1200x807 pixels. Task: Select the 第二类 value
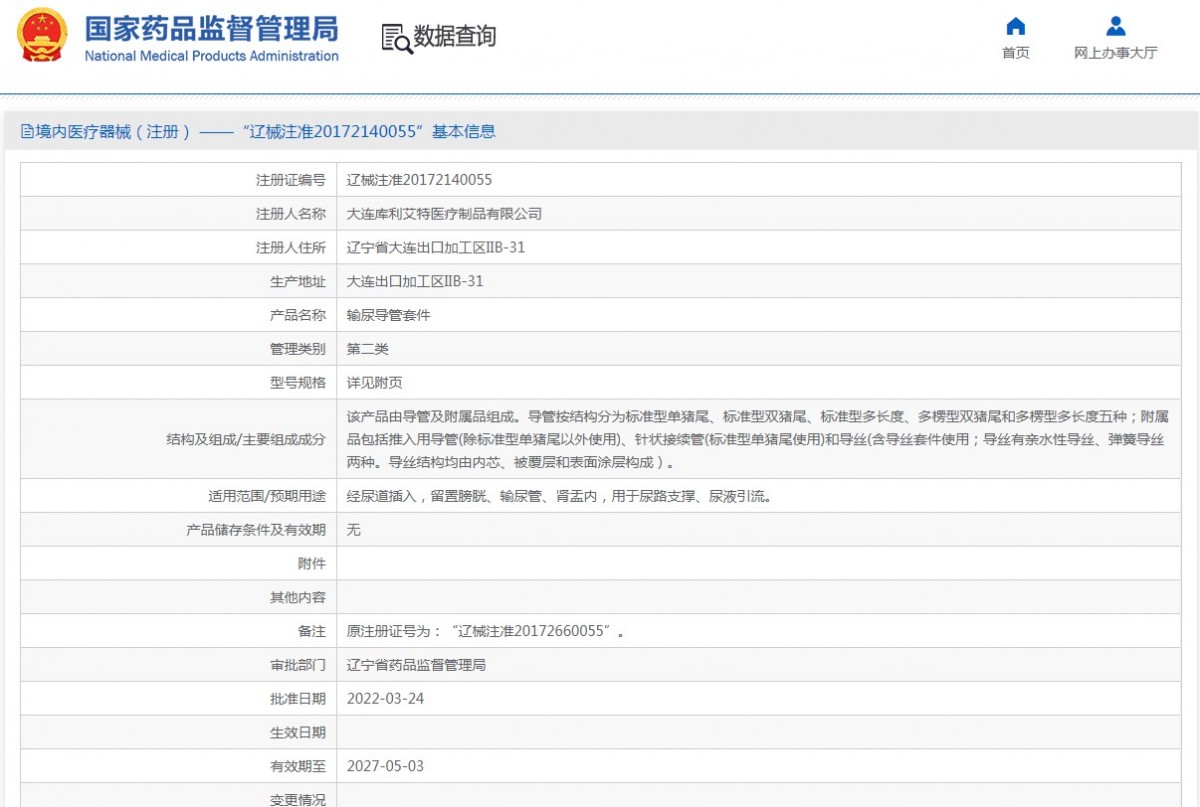coord(367,349)
